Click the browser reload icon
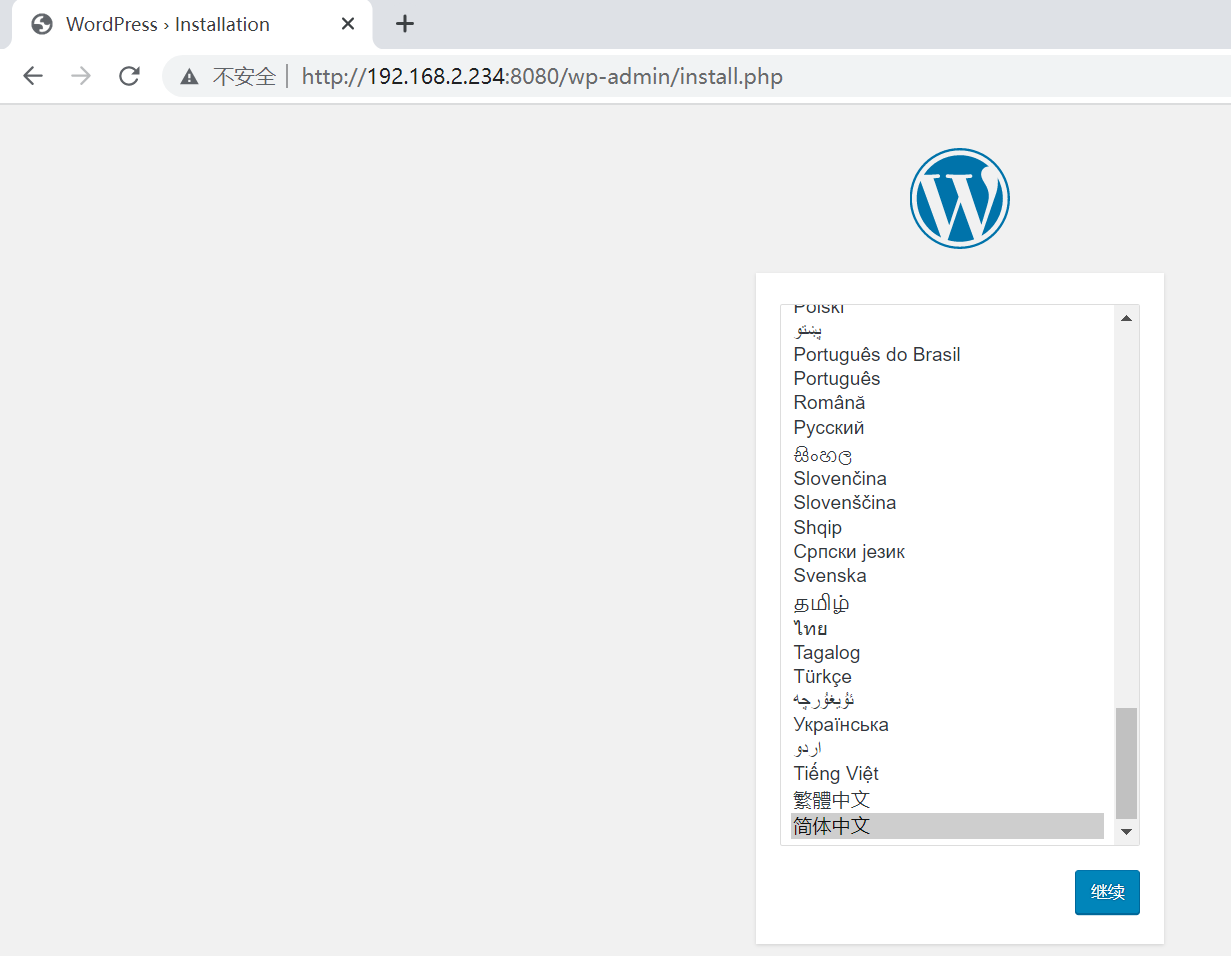1231x956 pixels. click(129, 76)
